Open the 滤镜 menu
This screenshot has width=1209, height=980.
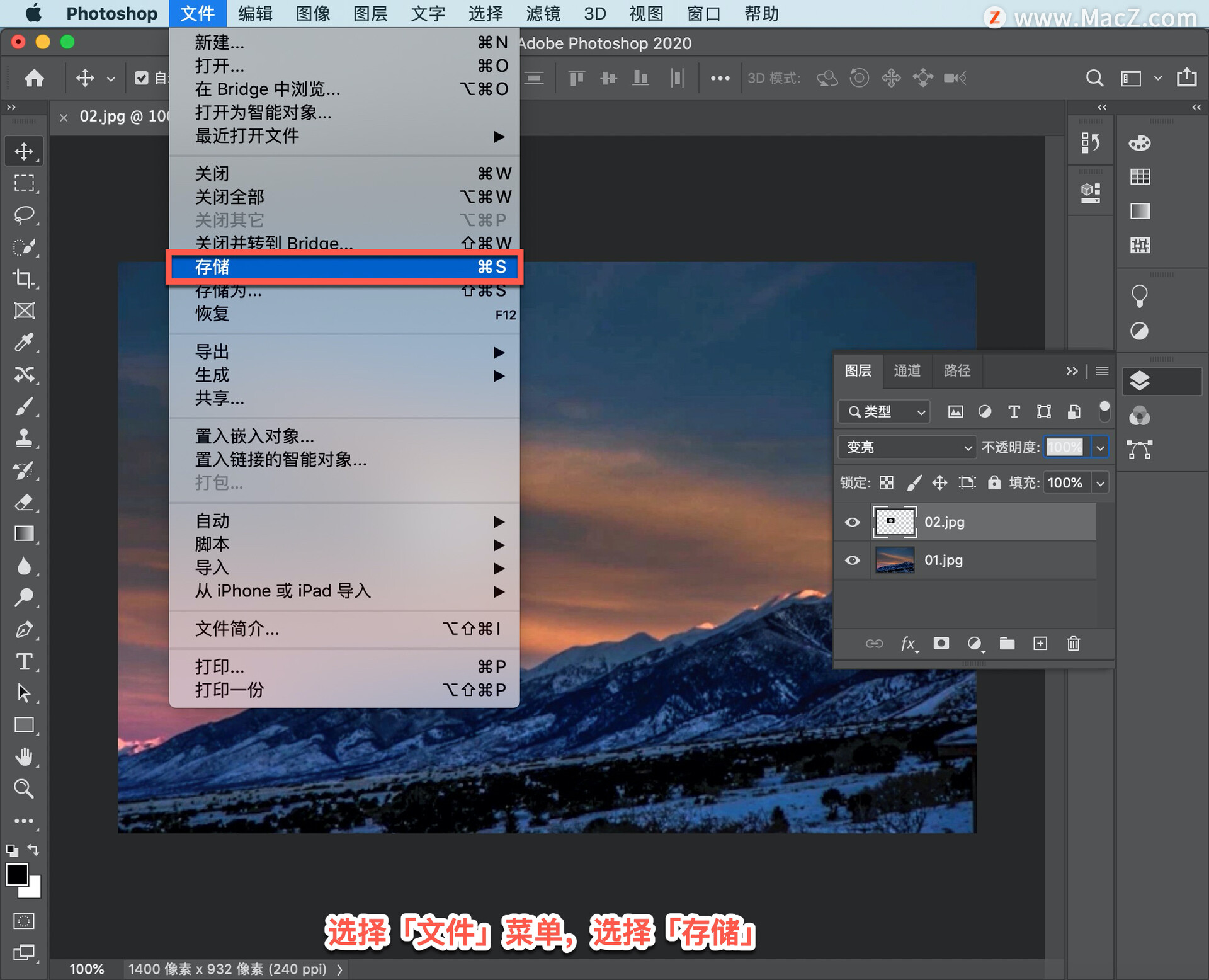[x=543, y=13]
